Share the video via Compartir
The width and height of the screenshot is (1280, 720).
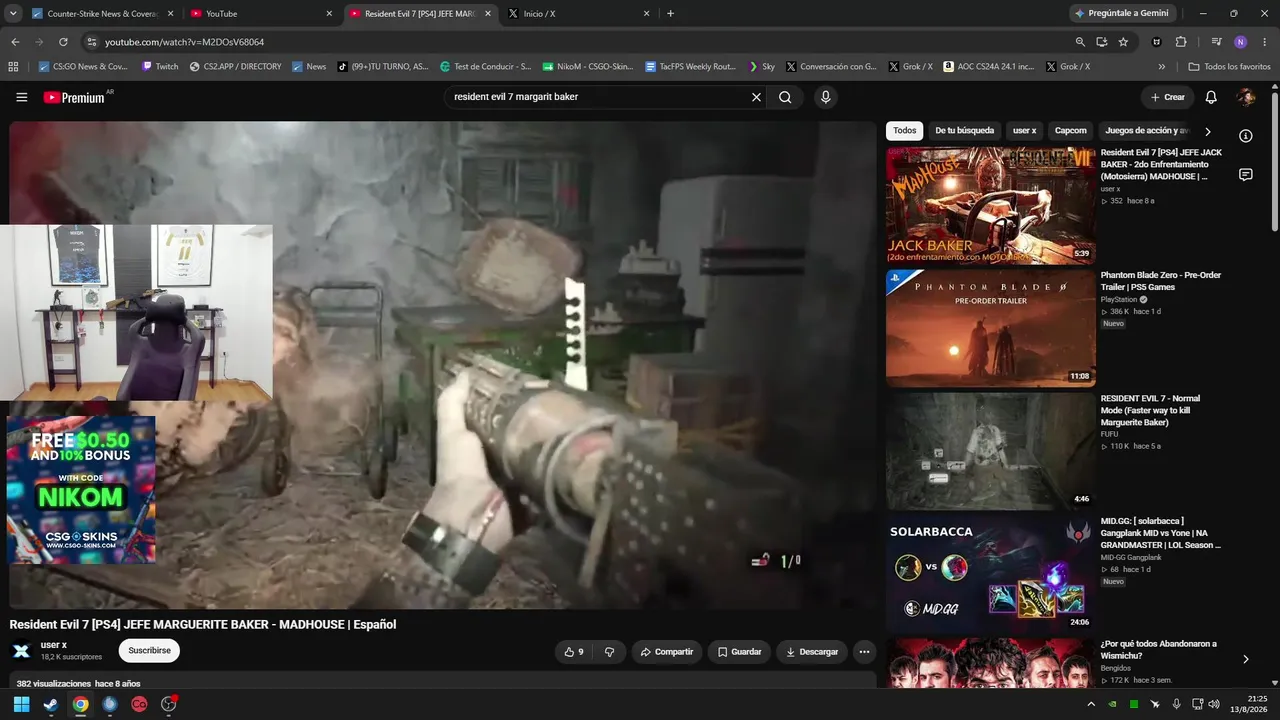pyautogui.click(x=667, y=652)
